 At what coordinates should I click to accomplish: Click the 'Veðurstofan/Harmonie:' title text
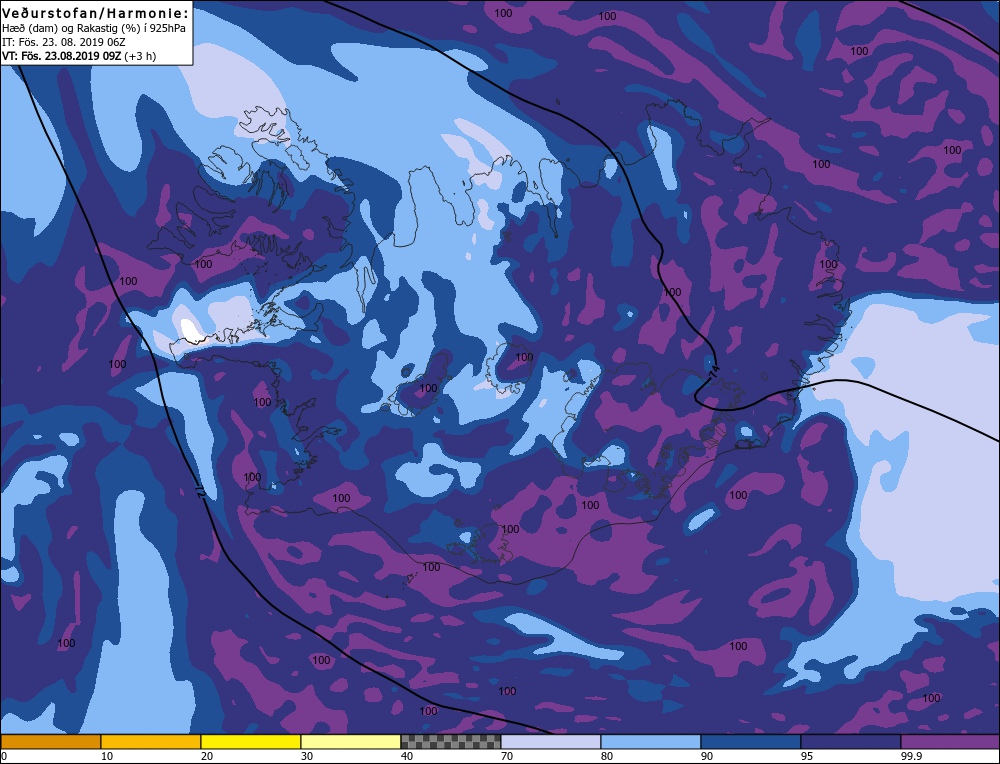click(x=96, y=13)
